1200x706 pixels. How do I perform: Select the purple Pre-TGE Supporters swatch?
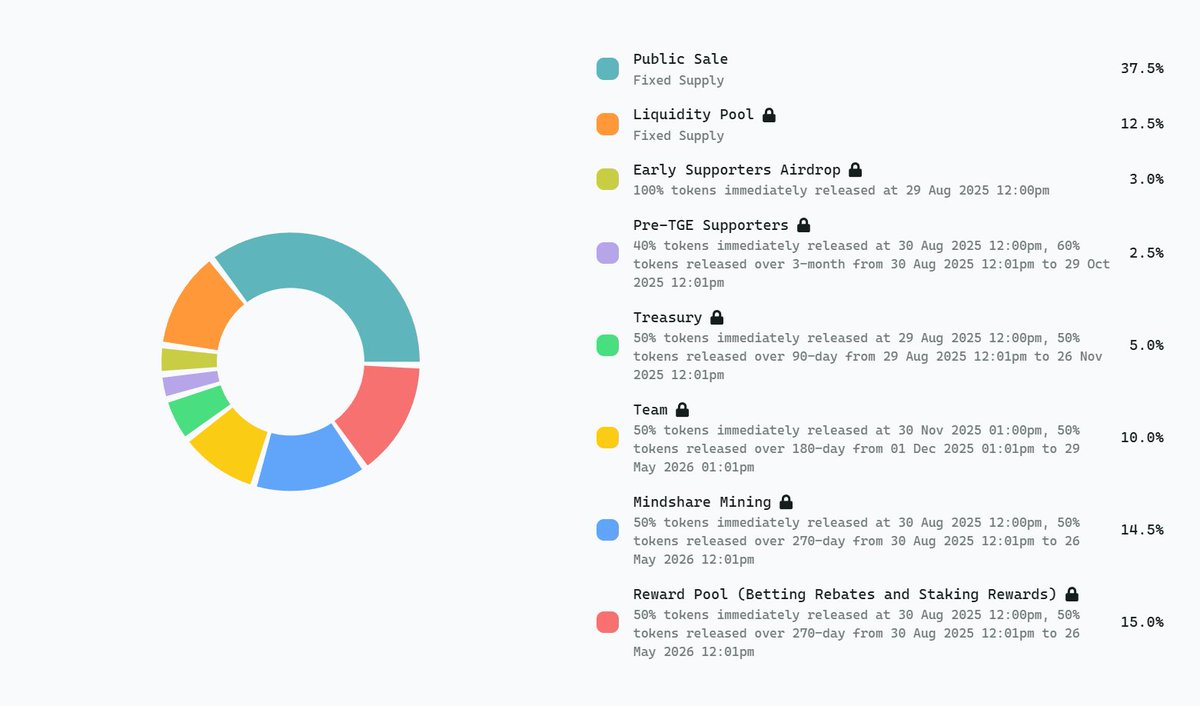[607, 253]
